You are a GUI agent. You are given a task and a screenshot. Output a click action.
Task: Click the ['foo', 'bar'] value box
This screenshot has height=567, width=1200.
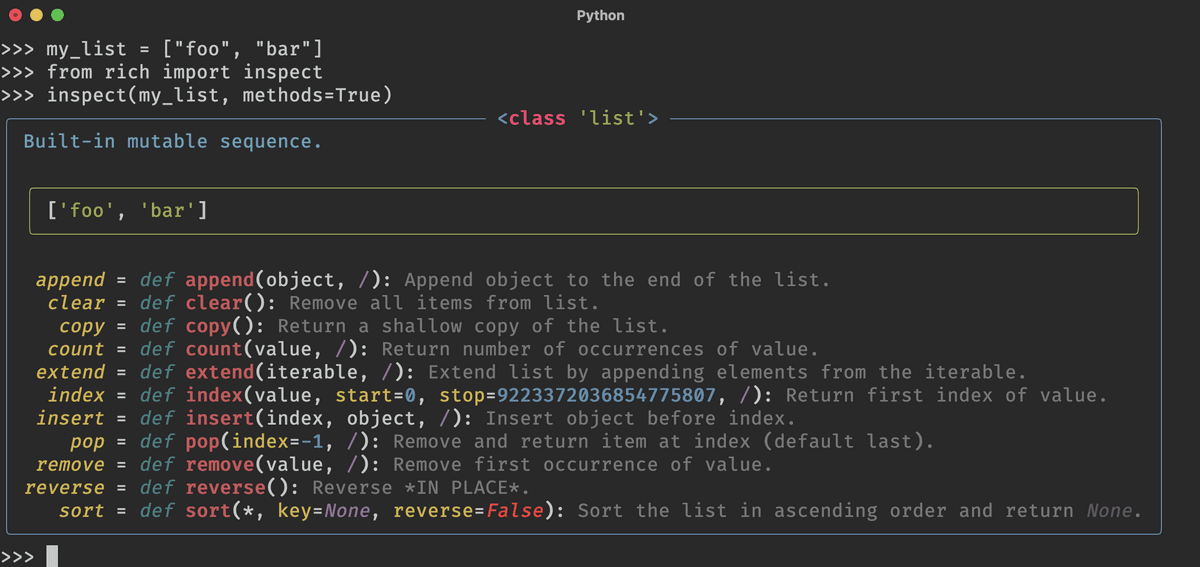coord(584,211)
